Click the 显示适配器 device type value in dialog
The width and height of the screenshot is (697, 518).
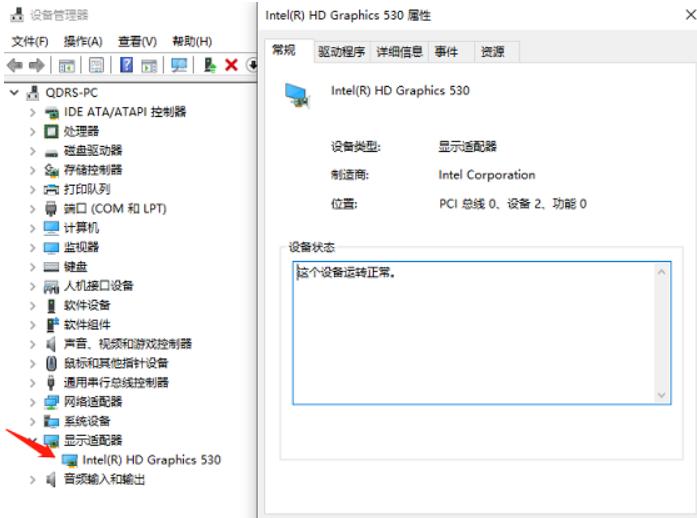467,146
